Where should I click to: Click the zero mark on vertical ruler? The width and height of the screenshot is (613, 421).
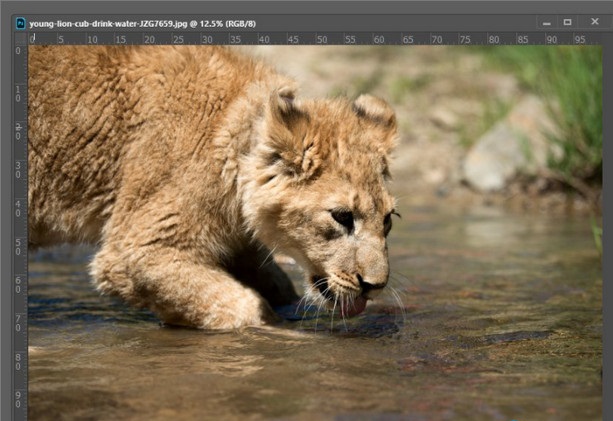19,51
